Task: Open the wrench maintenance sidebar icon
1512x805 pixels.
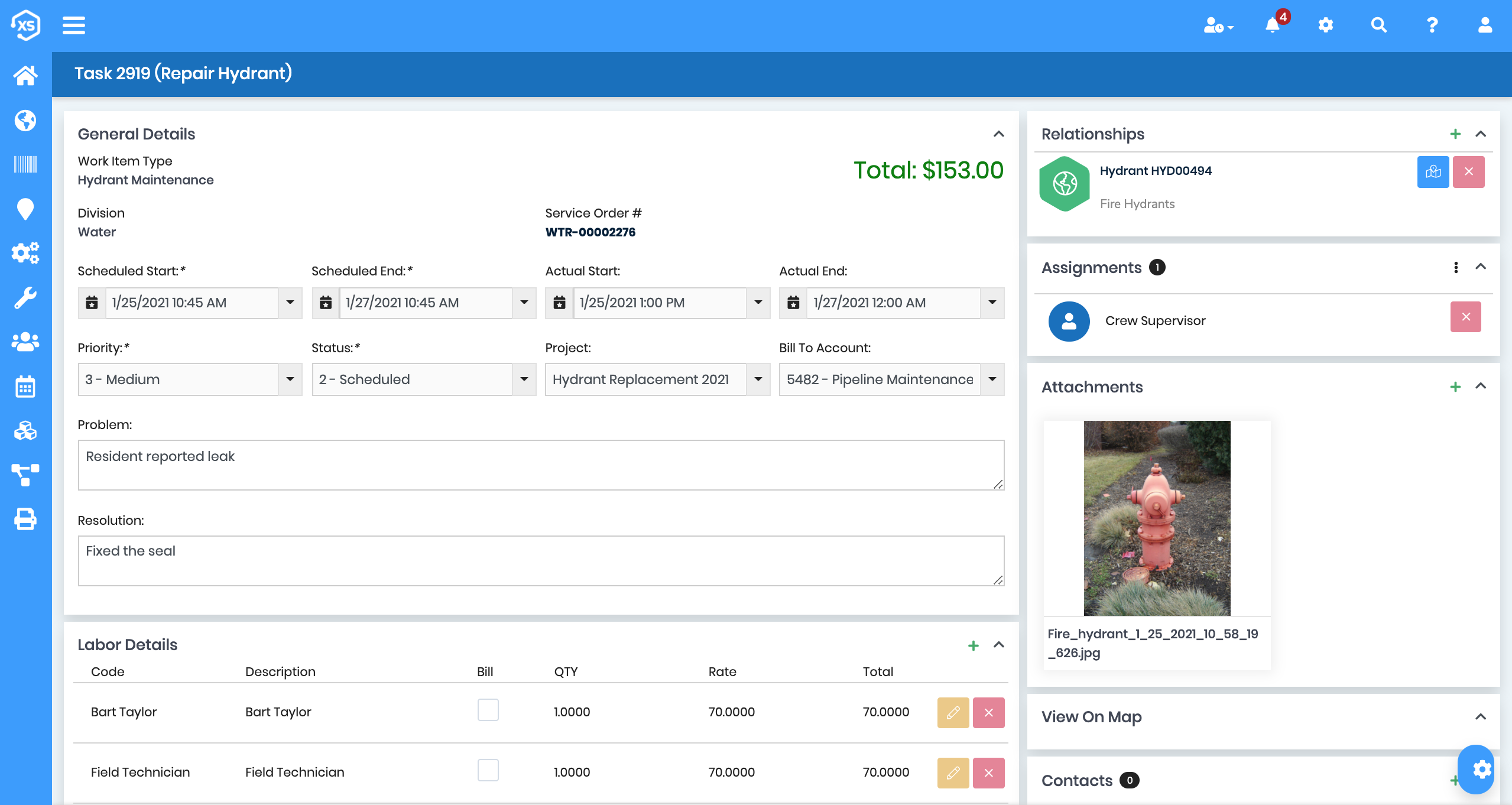Action: point(25,298)
